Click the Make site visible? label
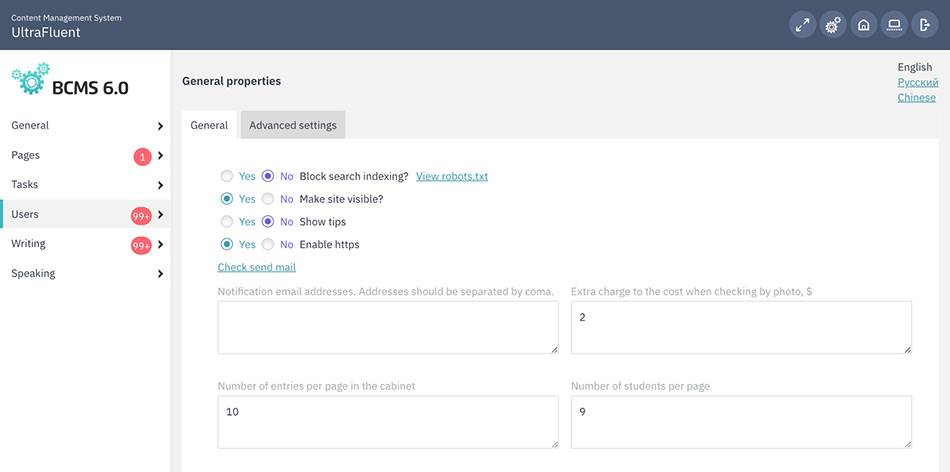950x472 pixels. (x=342, y=199)
